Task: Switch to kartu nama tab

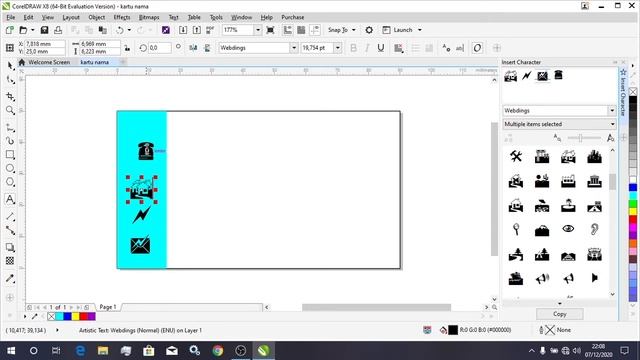Action: (94, 62)
